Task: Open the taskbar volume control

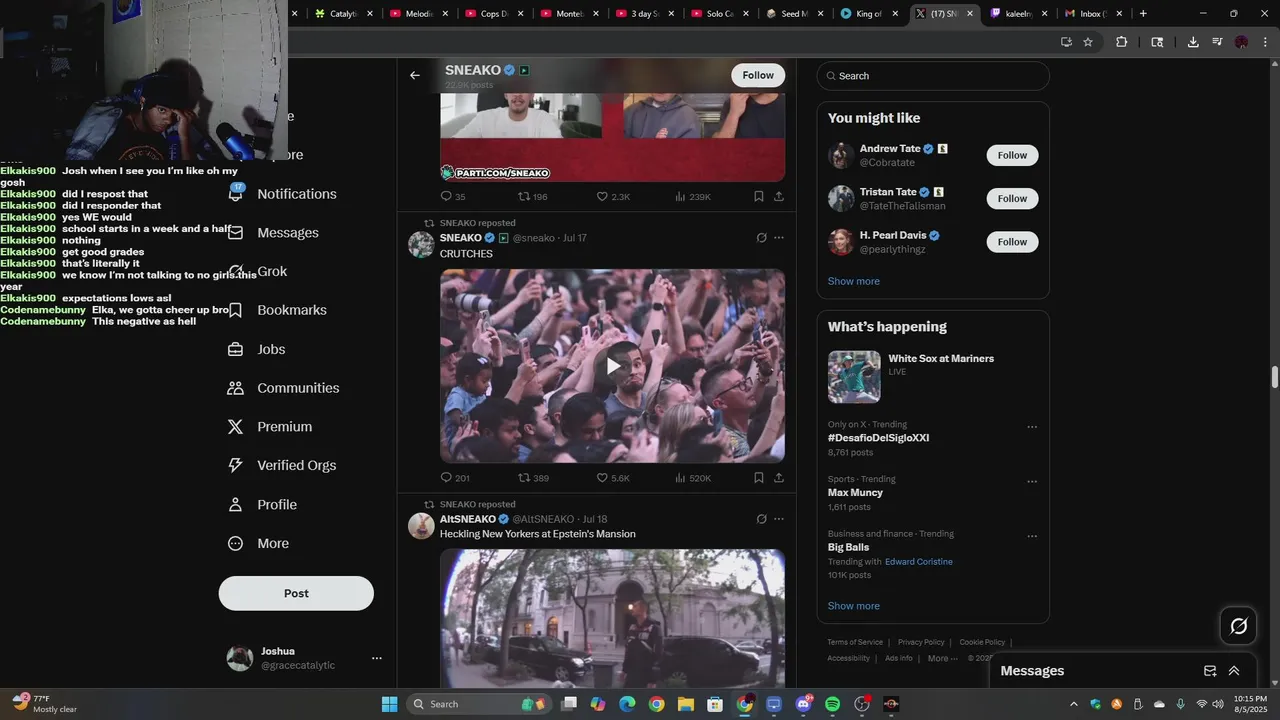Action: [1217, 704]
